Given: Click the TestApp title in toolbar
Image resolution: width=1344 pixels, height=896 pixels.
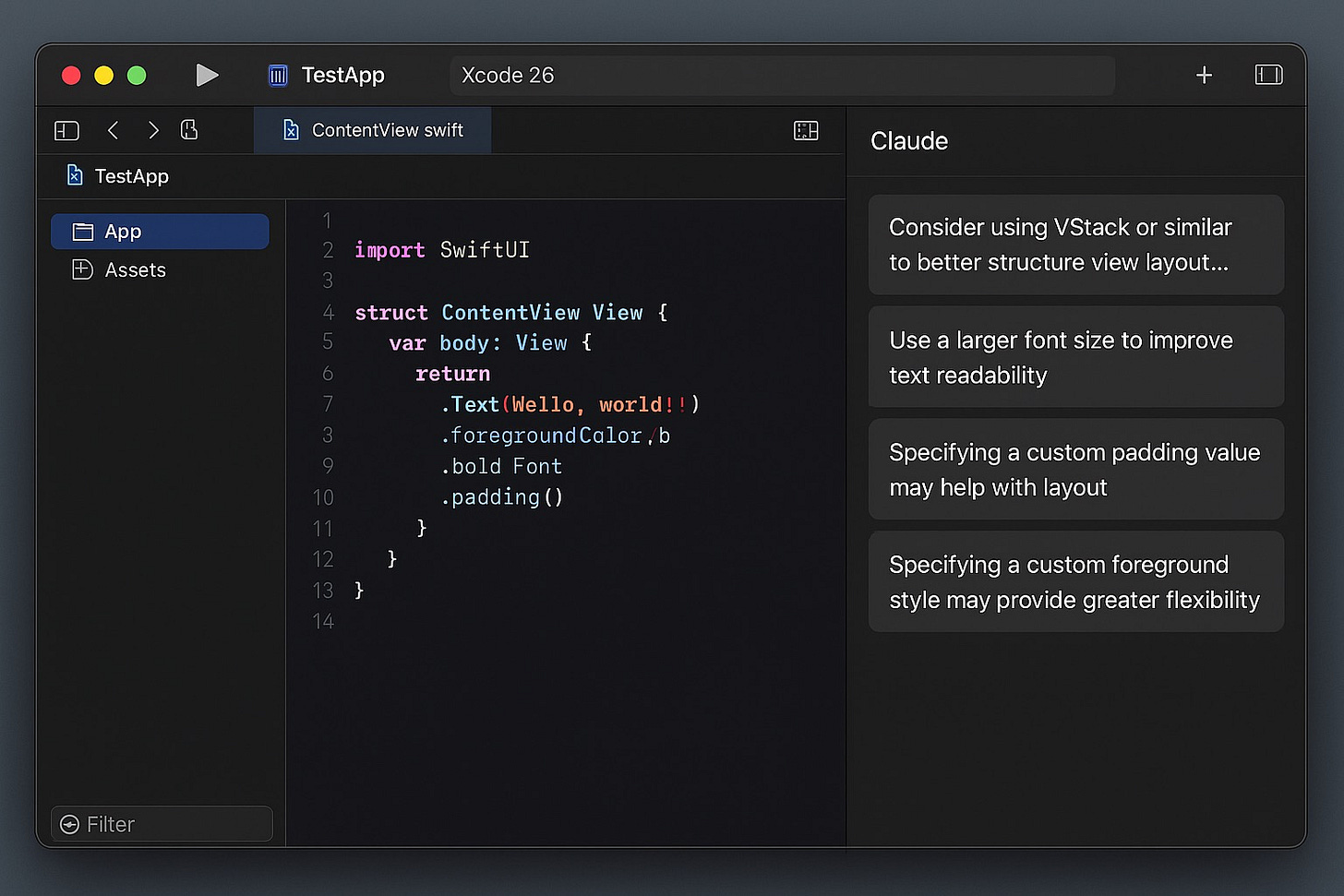Looking at the screenshot, I should point(343,76).
